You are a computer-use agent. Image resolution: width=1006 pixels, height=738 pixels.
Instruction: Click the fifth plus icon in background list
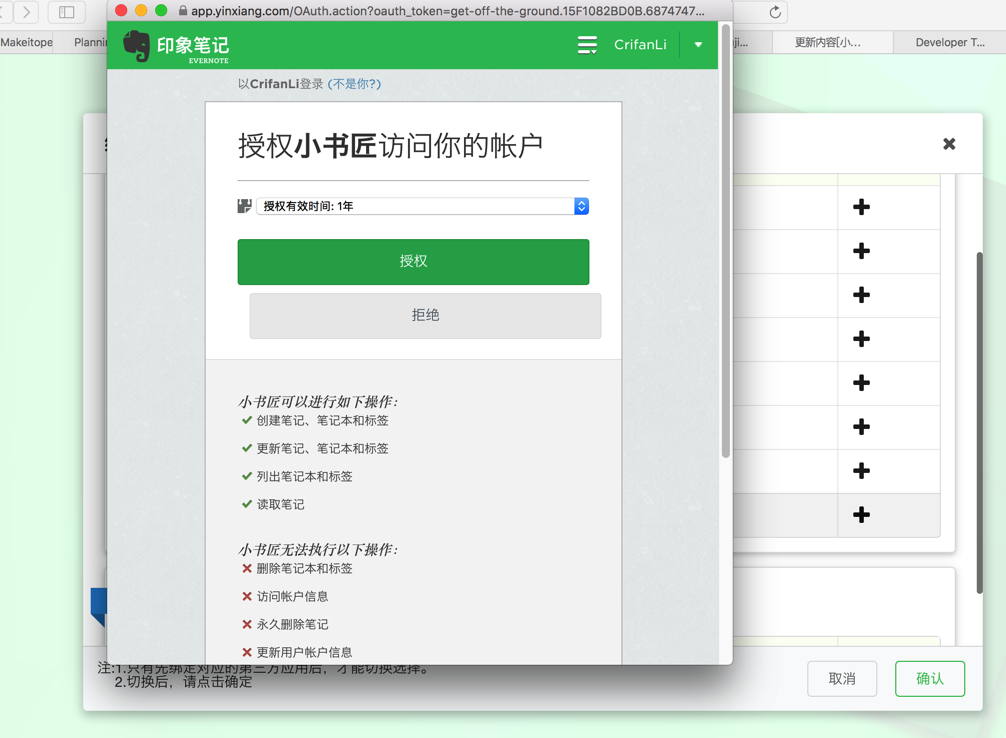pyautogui.click(x=861, y=382)
